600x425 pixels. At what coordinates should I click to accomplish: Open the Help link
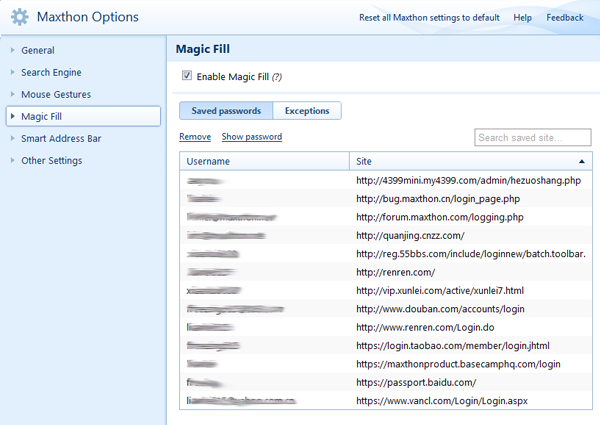point(522,18)
